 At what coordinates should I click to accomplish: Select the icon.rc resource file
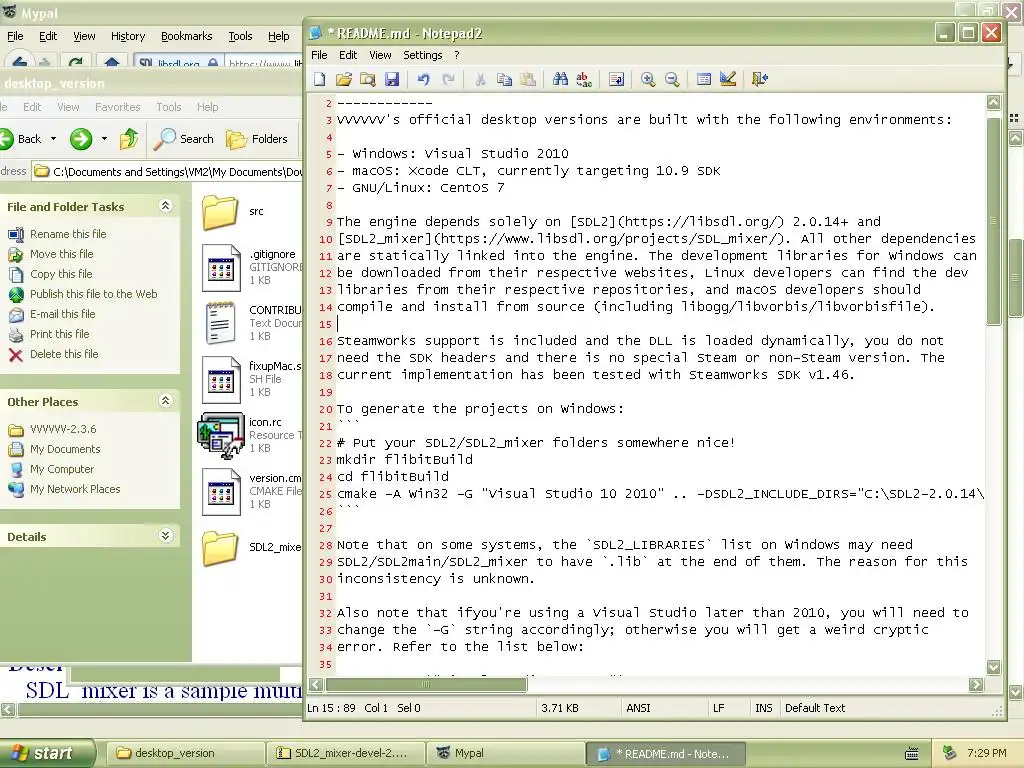pyautogui.click(x=221, y=435)
